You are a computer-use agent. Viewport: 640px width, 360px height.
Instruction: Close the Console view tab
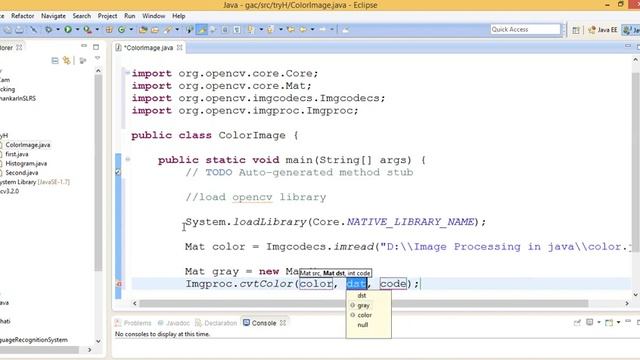click(x=283, y=323)
